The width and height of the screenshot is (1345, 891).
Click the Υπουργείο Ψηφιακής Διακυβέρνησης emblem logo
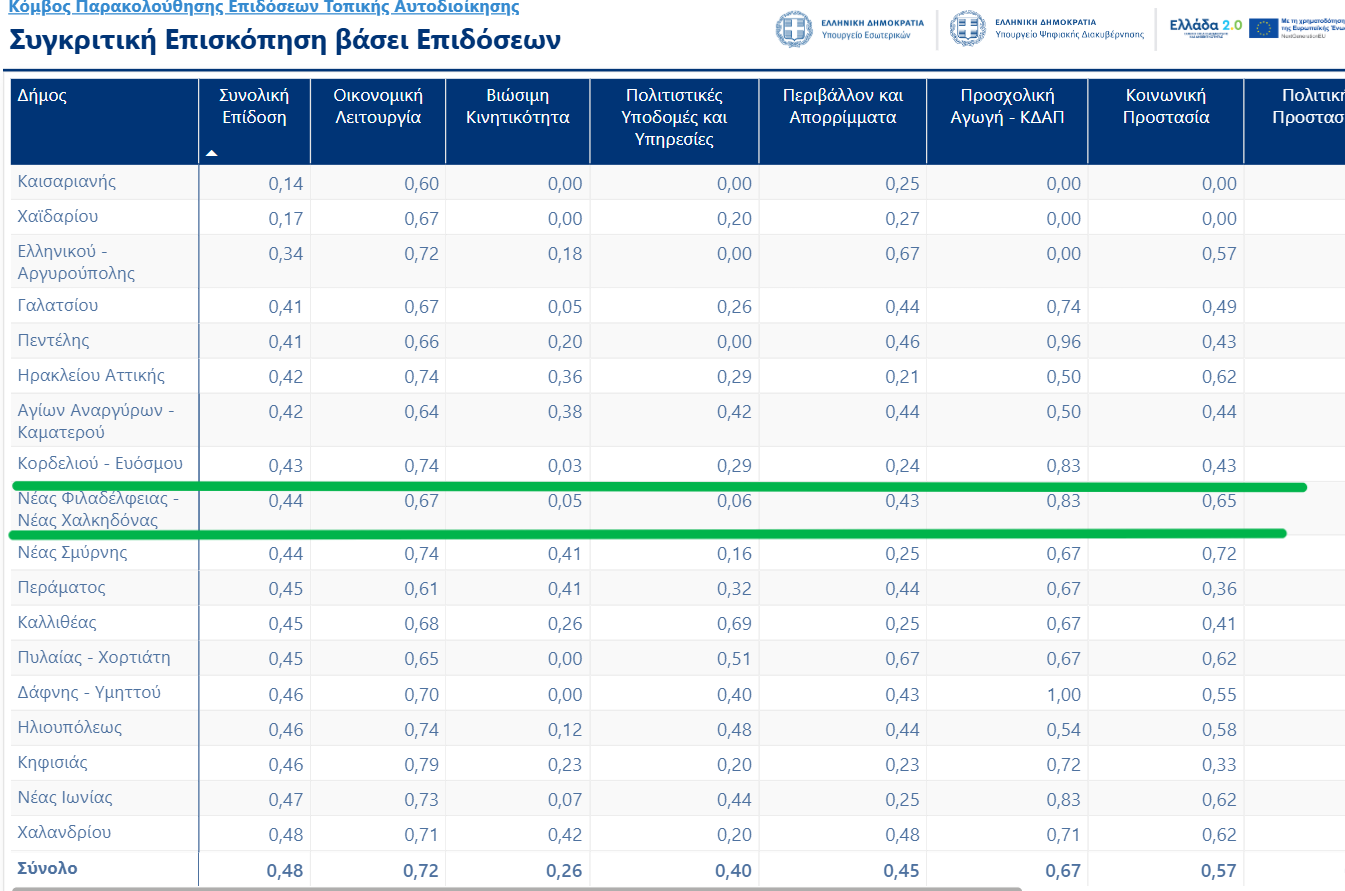tap(968, 27)
